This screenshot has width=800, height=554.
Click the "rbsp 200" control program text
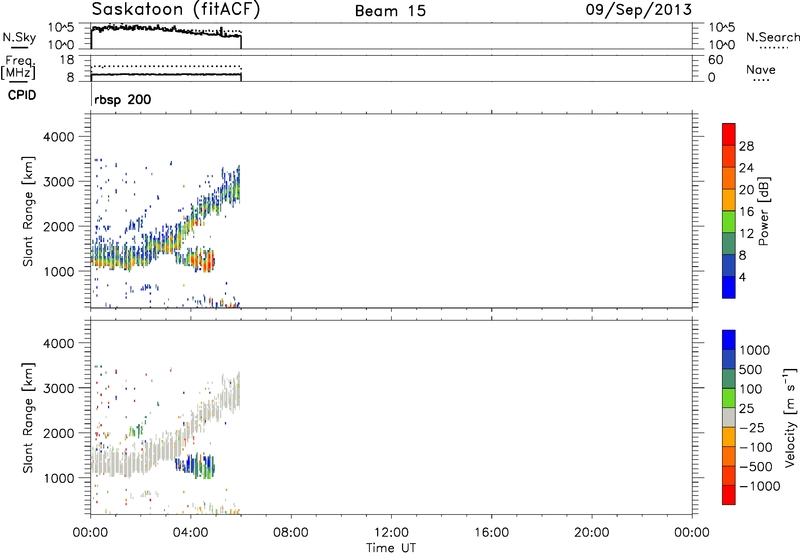[x=122, y=99]
